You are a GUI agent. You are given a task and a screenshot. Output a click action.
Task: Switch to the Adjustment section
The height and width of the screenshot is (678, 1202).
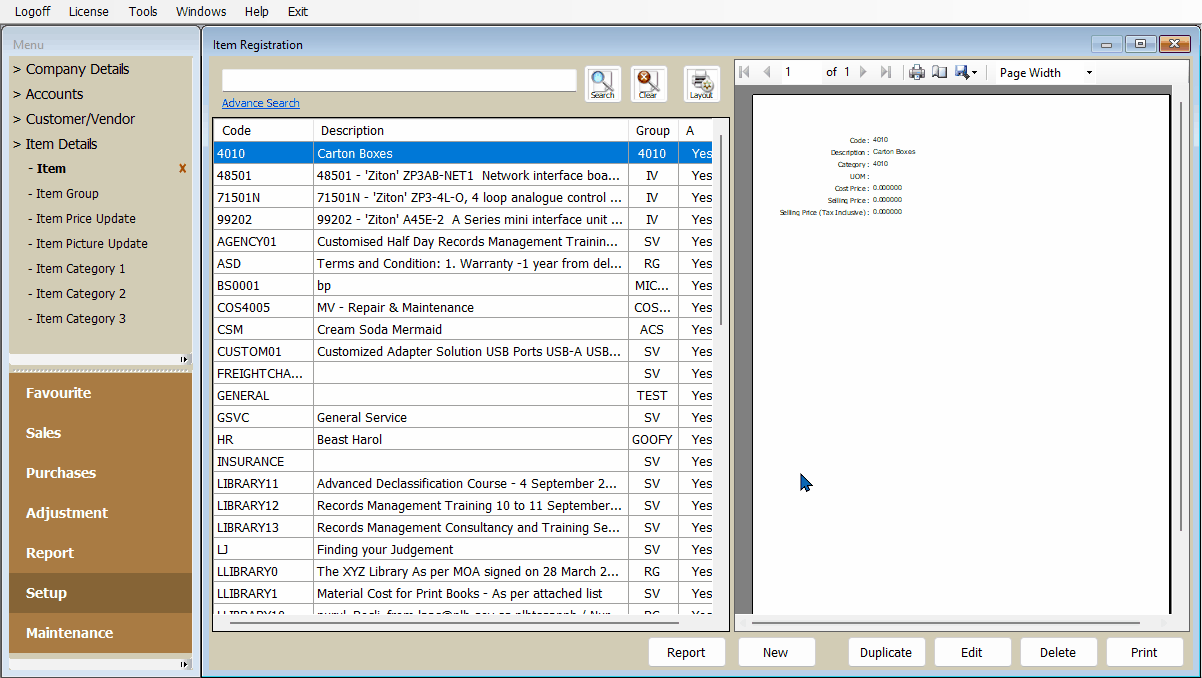pyautogui.click(x=100, y=513)
